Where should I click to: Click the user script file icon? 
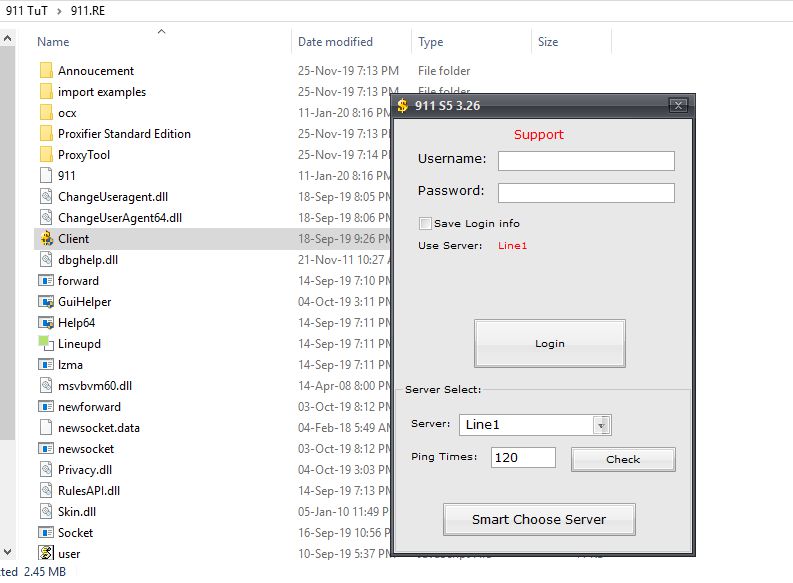coord(46,553)
